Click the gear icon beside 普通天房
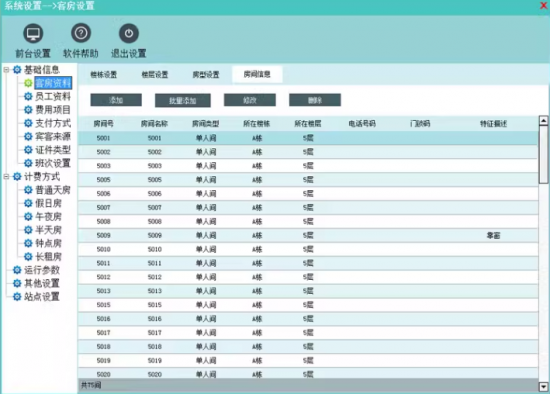Viewport: 550px width, 394px height. point(28,190)
